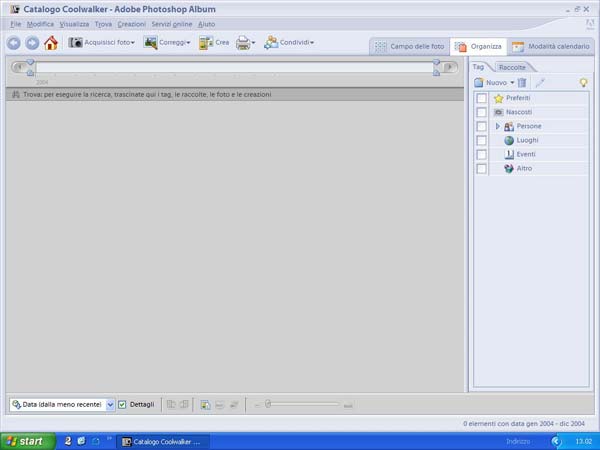Open the Trova menu
Viewport: 600px width, 450px height.
click(x=103, y=24)
